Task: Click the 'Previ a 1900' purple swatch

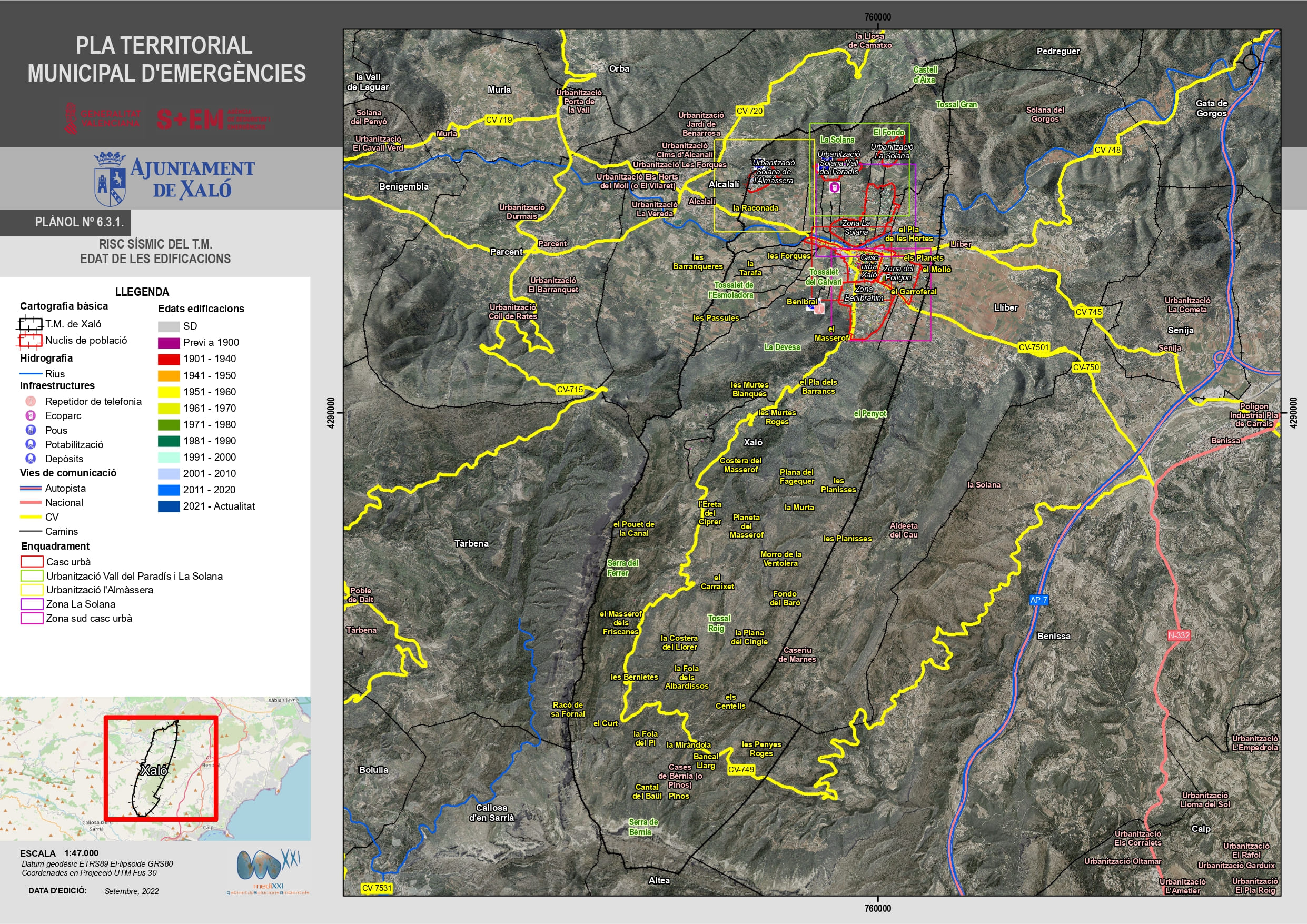Action: [x=169, y=343]
